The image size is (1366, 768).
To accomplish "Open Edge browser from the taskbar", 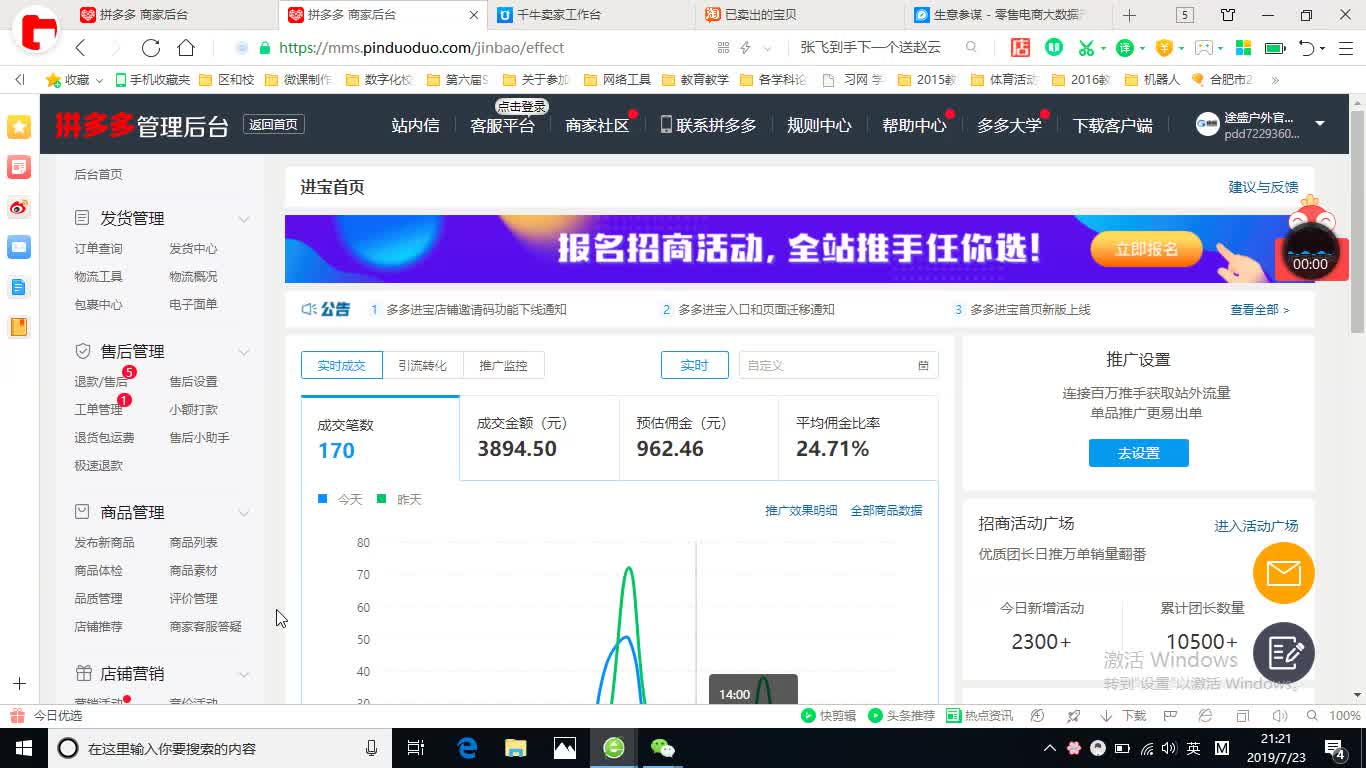I will pyautogui.click(x=467, y=748).
